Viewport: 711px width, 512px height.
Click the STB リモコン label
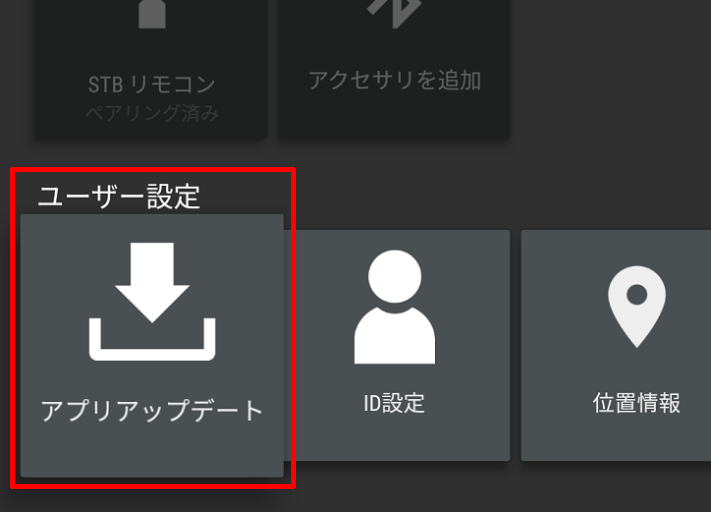(151, 84)
